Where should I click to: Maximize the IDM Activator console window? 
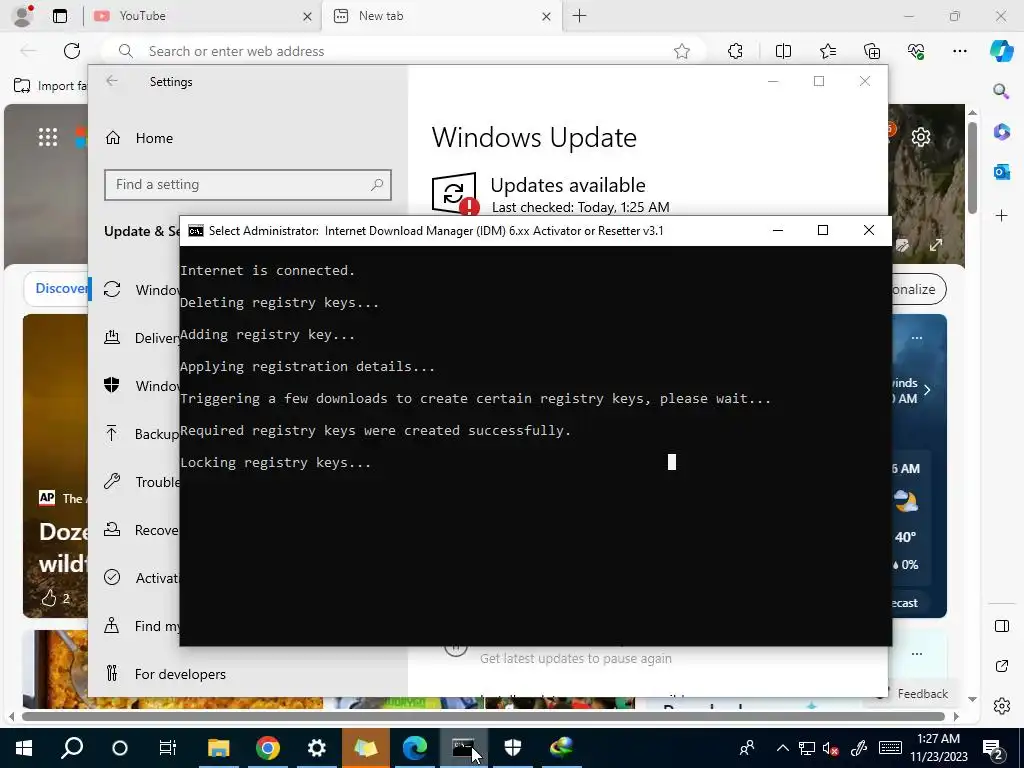pos(823,230)
